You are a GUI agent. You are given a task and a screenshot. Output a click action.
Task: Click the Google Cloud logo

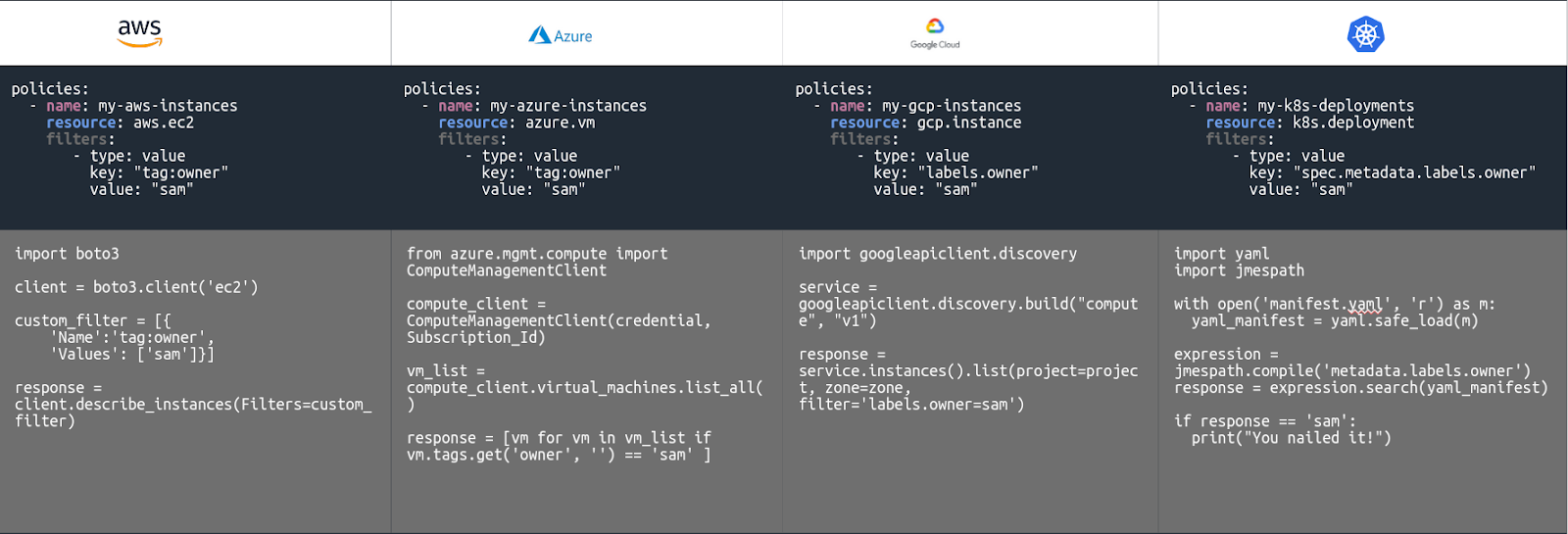[x=935, y=32]
